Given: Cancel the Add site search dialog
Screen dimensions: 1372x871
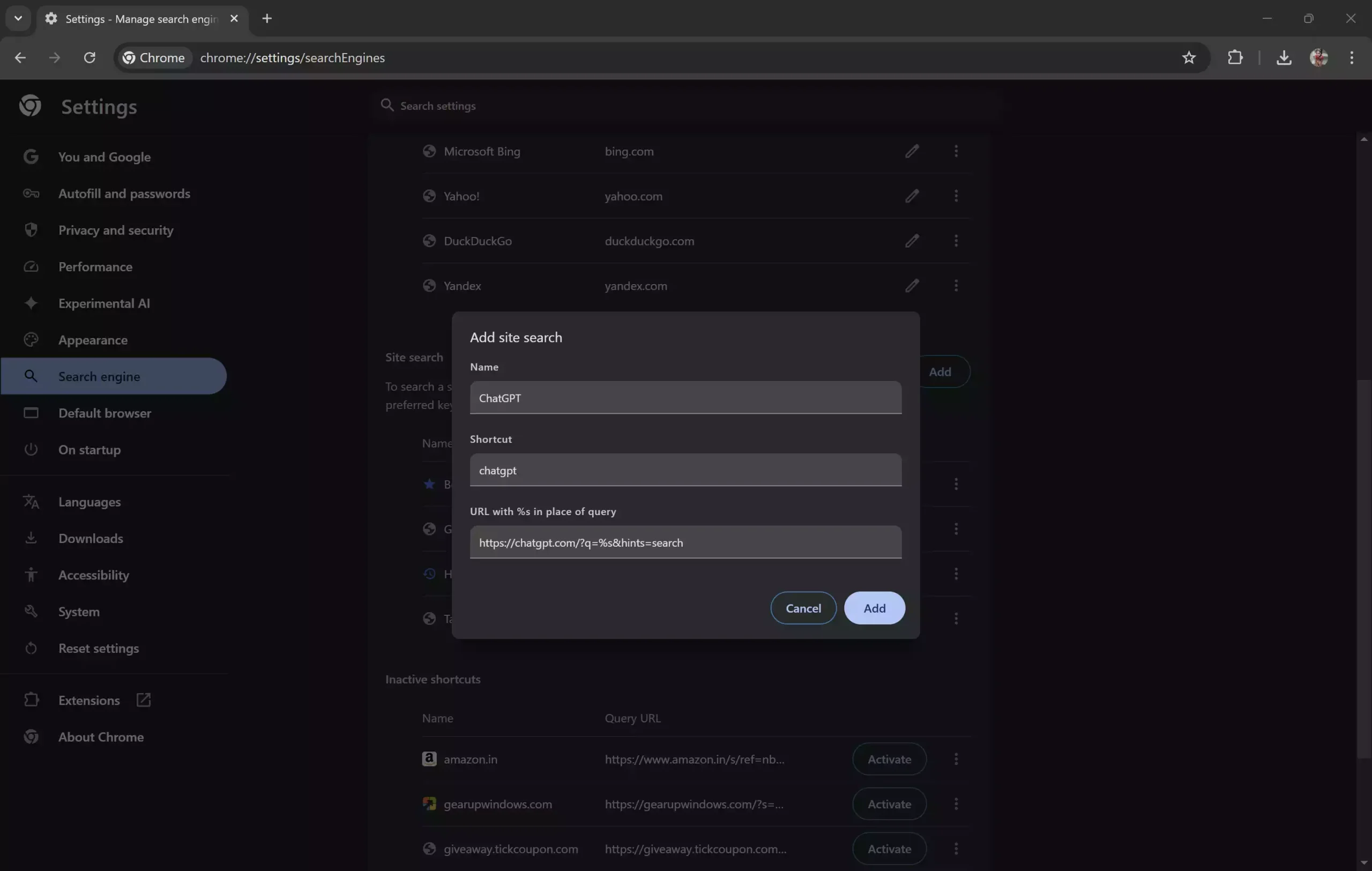Looking at the screenshot, I should 803,608.
